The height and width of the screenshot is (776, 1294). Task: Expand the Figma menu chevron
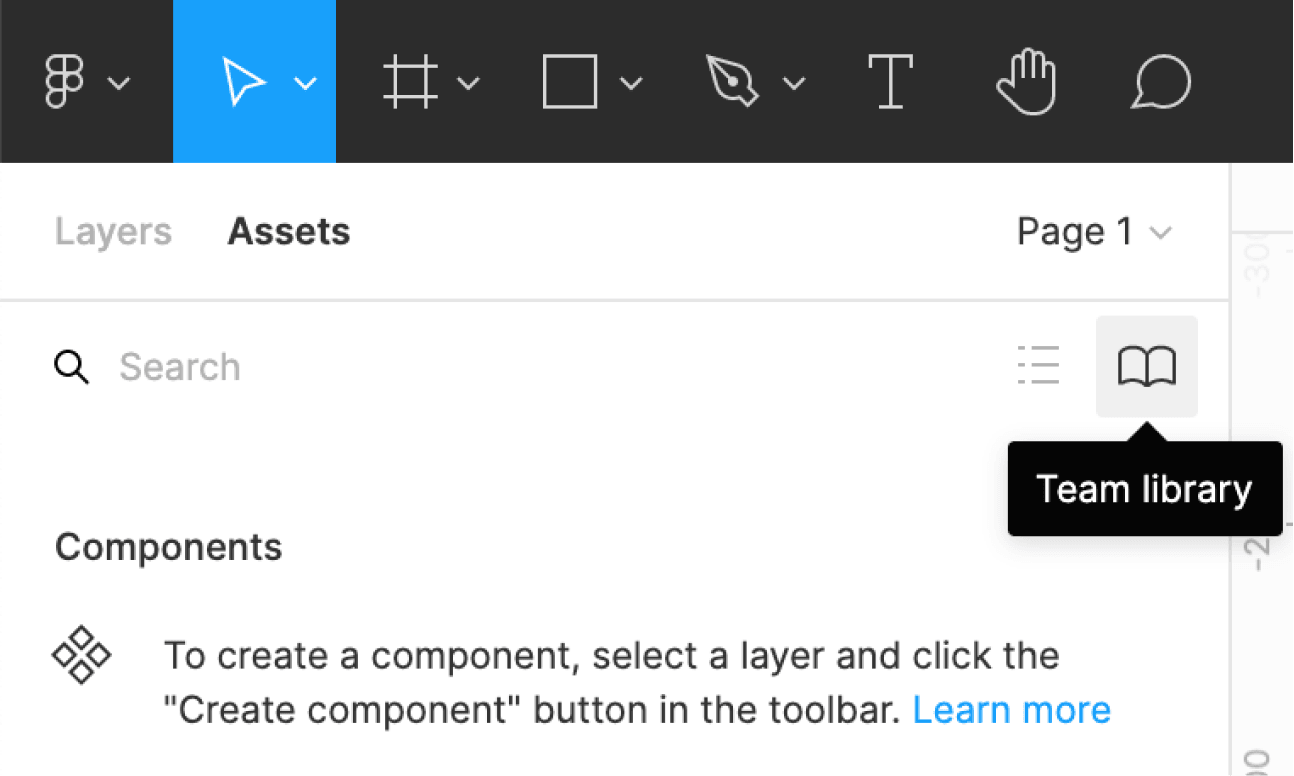click(119, 83)
